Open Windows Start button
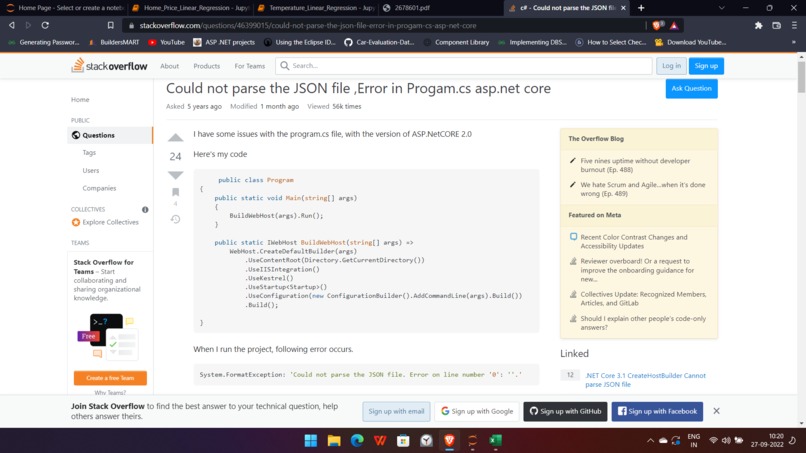The height and width of the screenshot is (453, 806). coord(310,441)
